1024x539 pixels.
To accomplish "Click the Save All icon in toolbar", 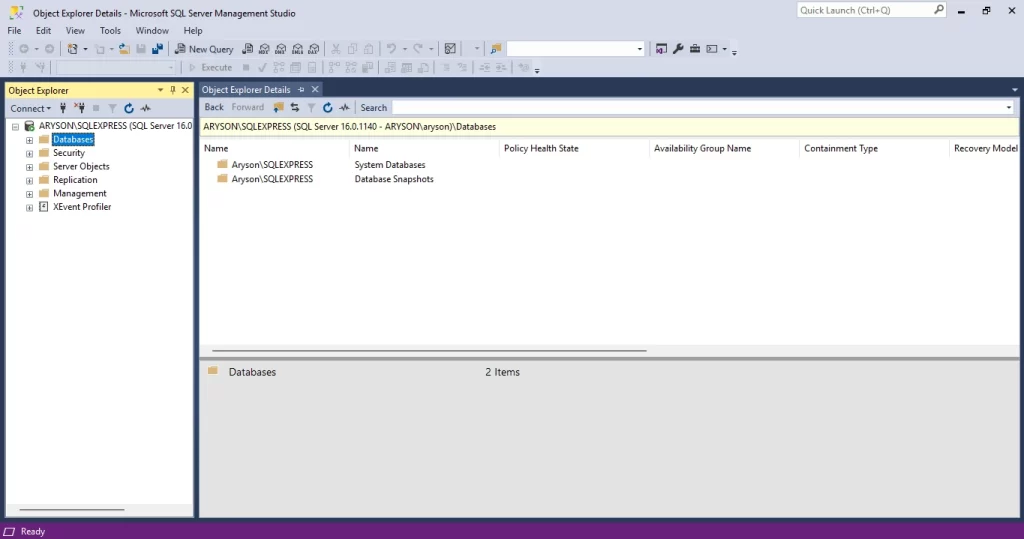I will [x=157, y=49].
